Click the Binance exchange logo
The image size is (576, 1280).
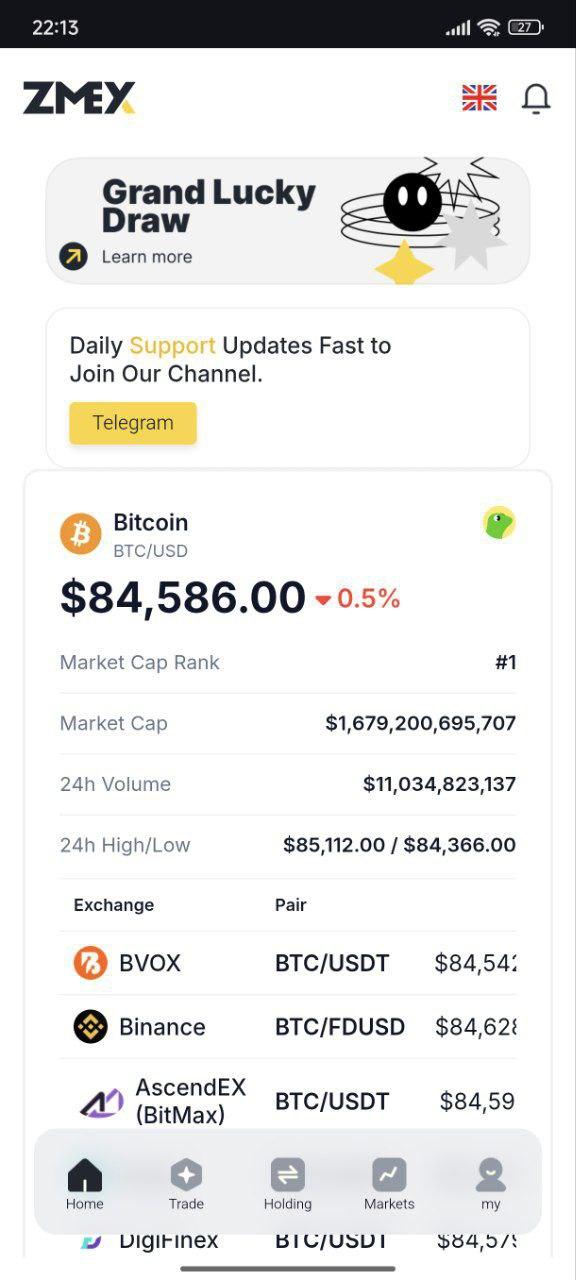point(90,1027)
